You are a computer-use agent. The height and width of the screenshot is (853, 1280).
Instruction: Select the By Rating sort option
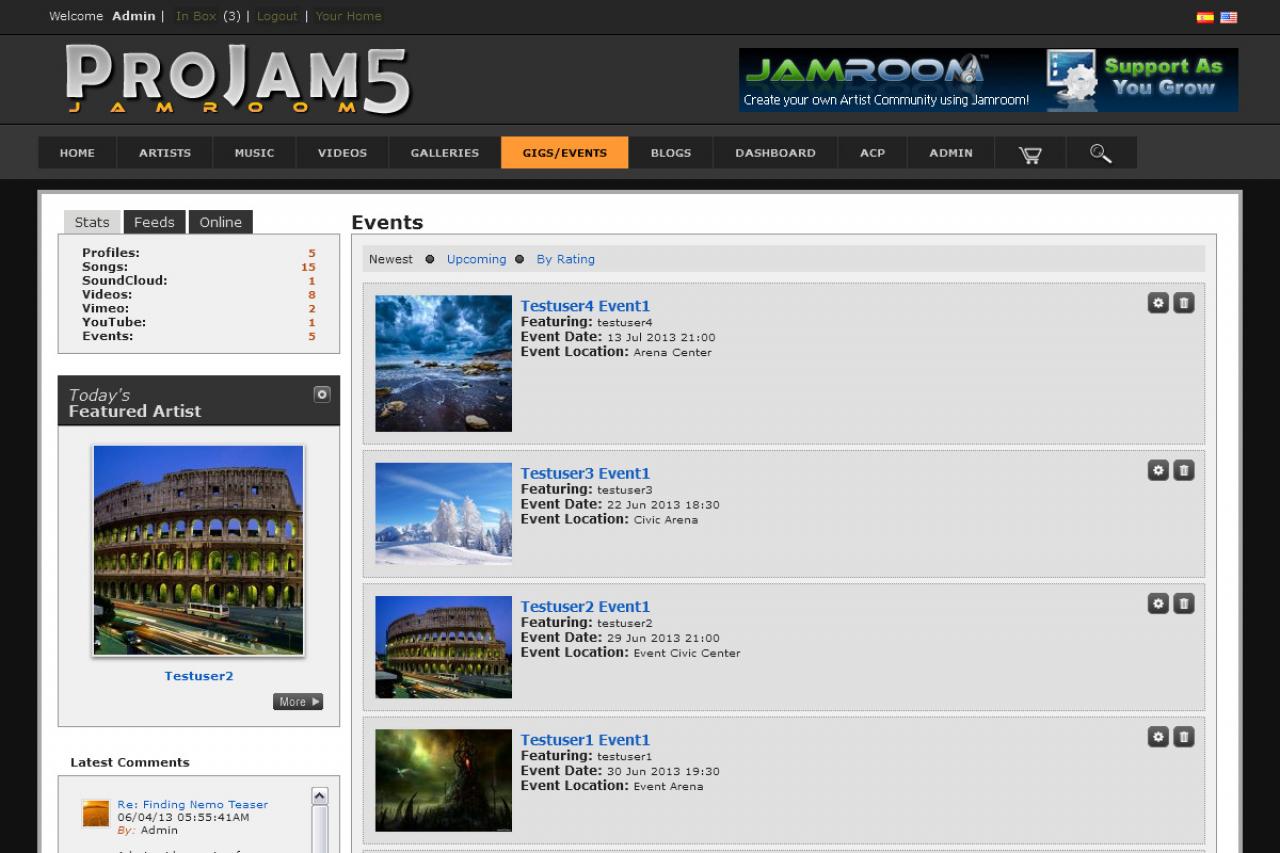tap(565, 259)
